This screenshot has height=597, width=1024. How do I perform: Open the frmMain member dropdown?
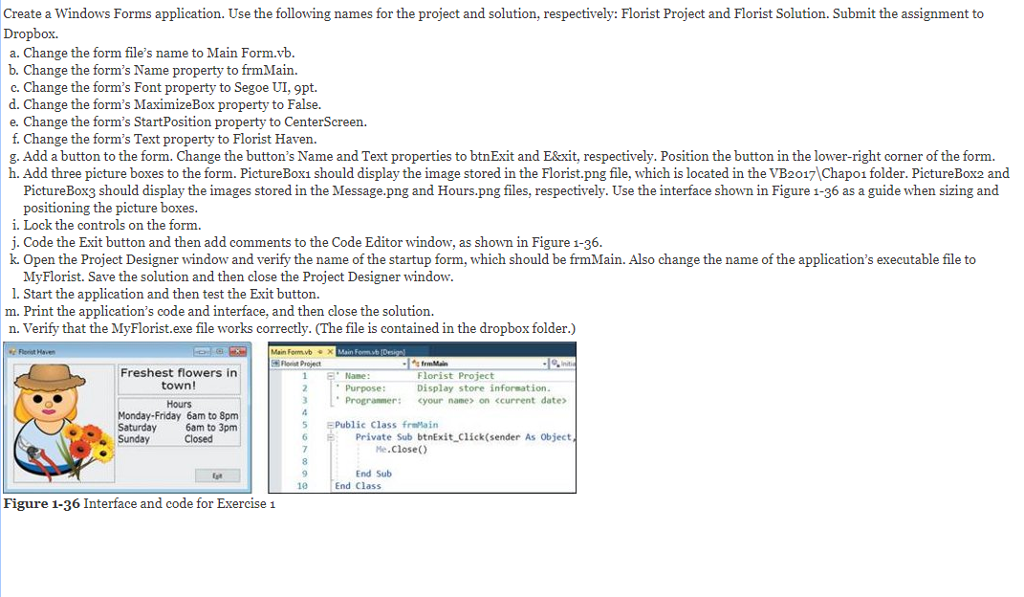pyautogui.click(x=546, y=361)
